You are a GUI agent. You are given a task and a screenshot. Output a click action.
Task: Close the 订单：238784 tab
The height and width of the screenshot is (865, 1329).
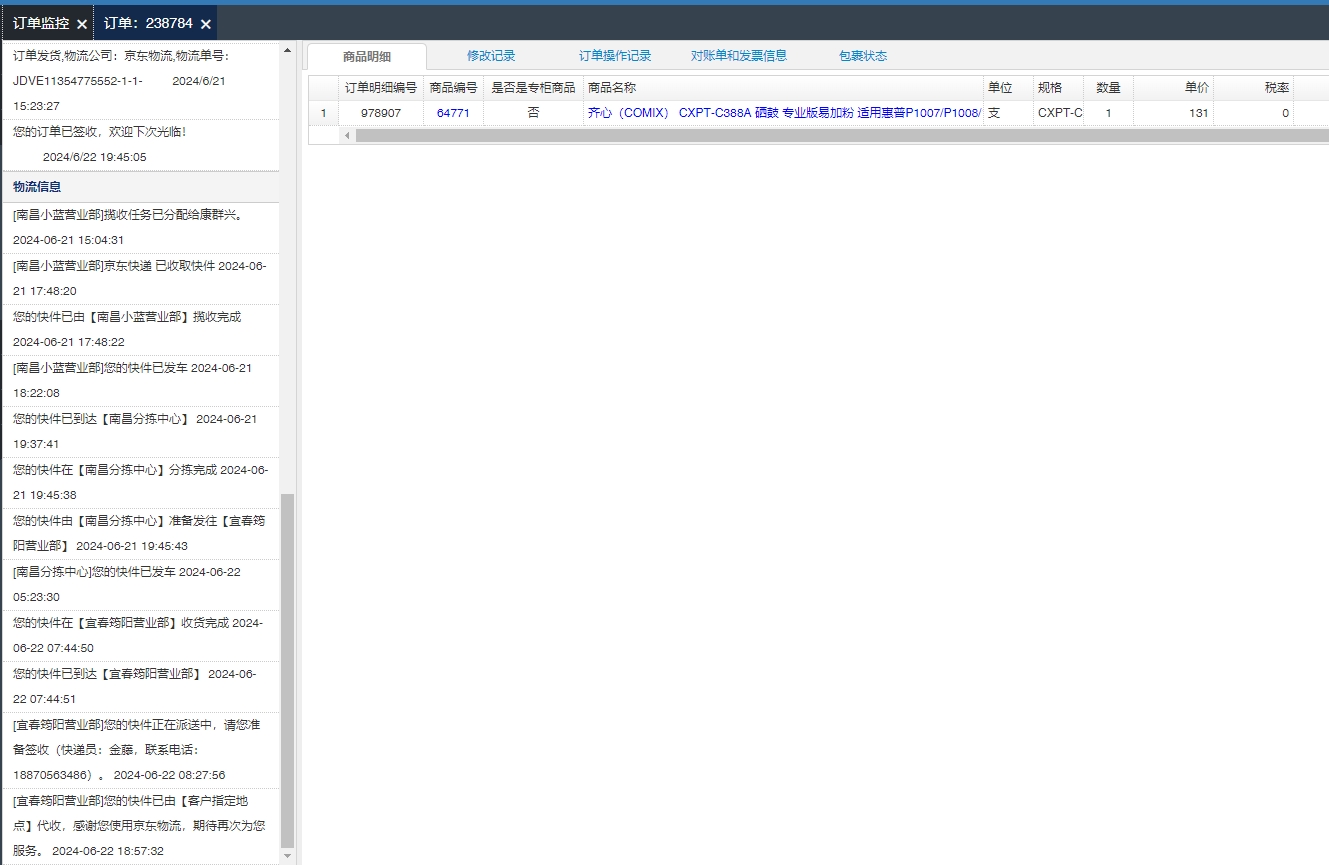(206, 24)
